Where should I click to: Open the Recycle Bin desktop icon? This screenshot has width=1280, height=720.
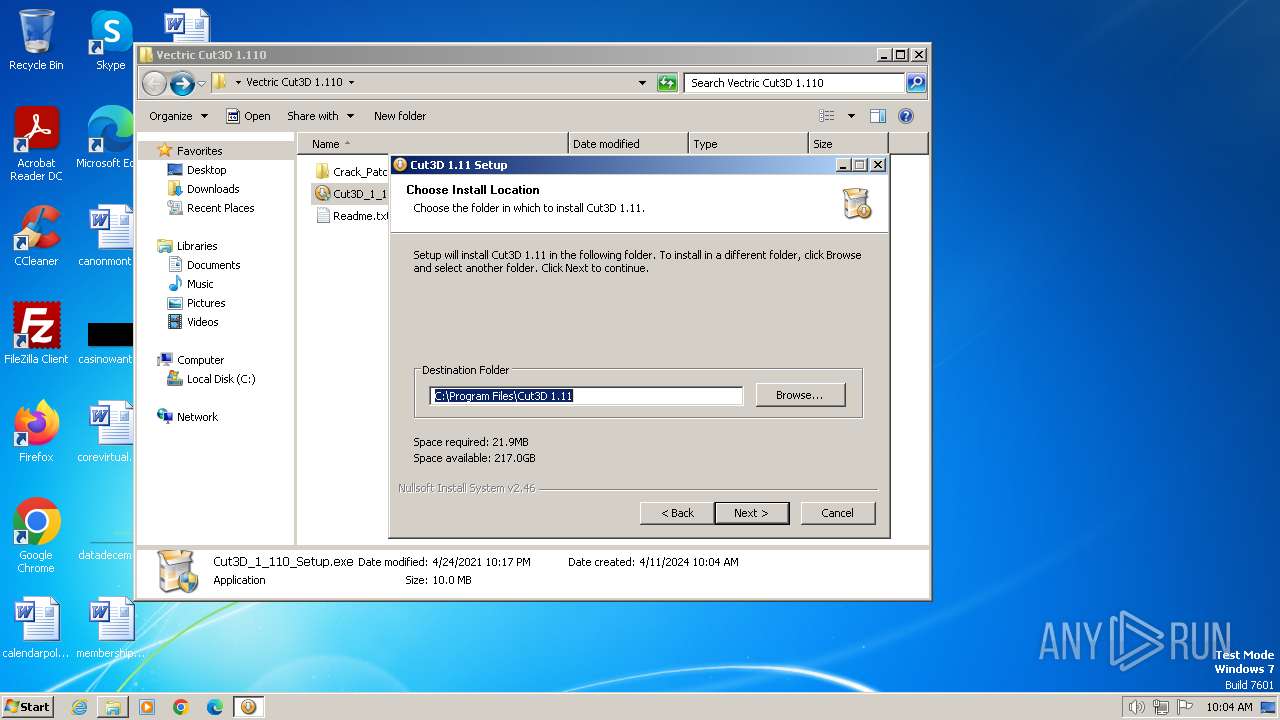[x=36, y=40]
